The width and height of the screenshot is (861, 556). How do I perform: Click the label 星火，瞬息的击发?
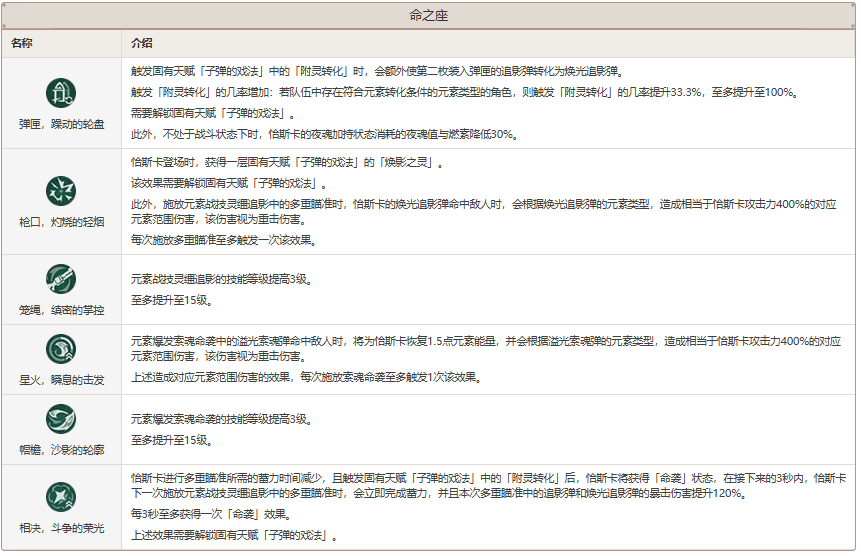(62, 381)
